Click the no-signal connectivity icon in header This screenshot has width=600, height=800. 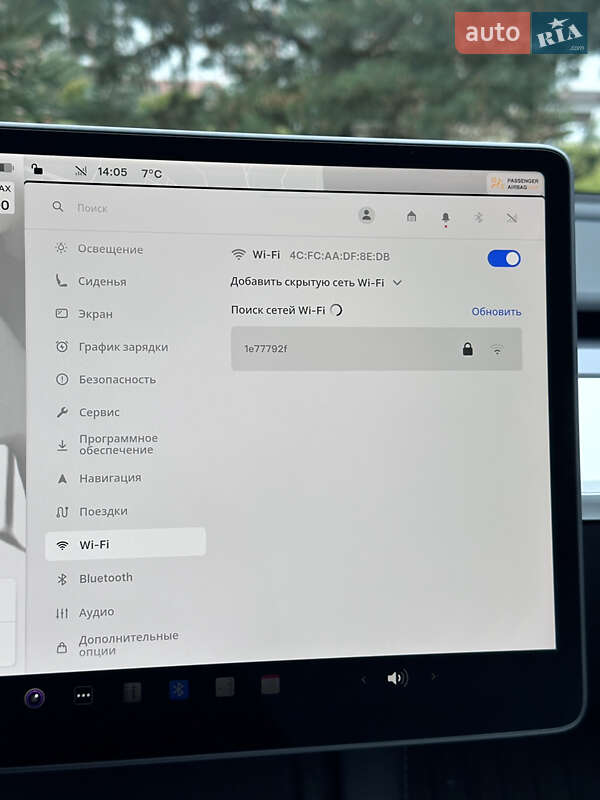512,218
